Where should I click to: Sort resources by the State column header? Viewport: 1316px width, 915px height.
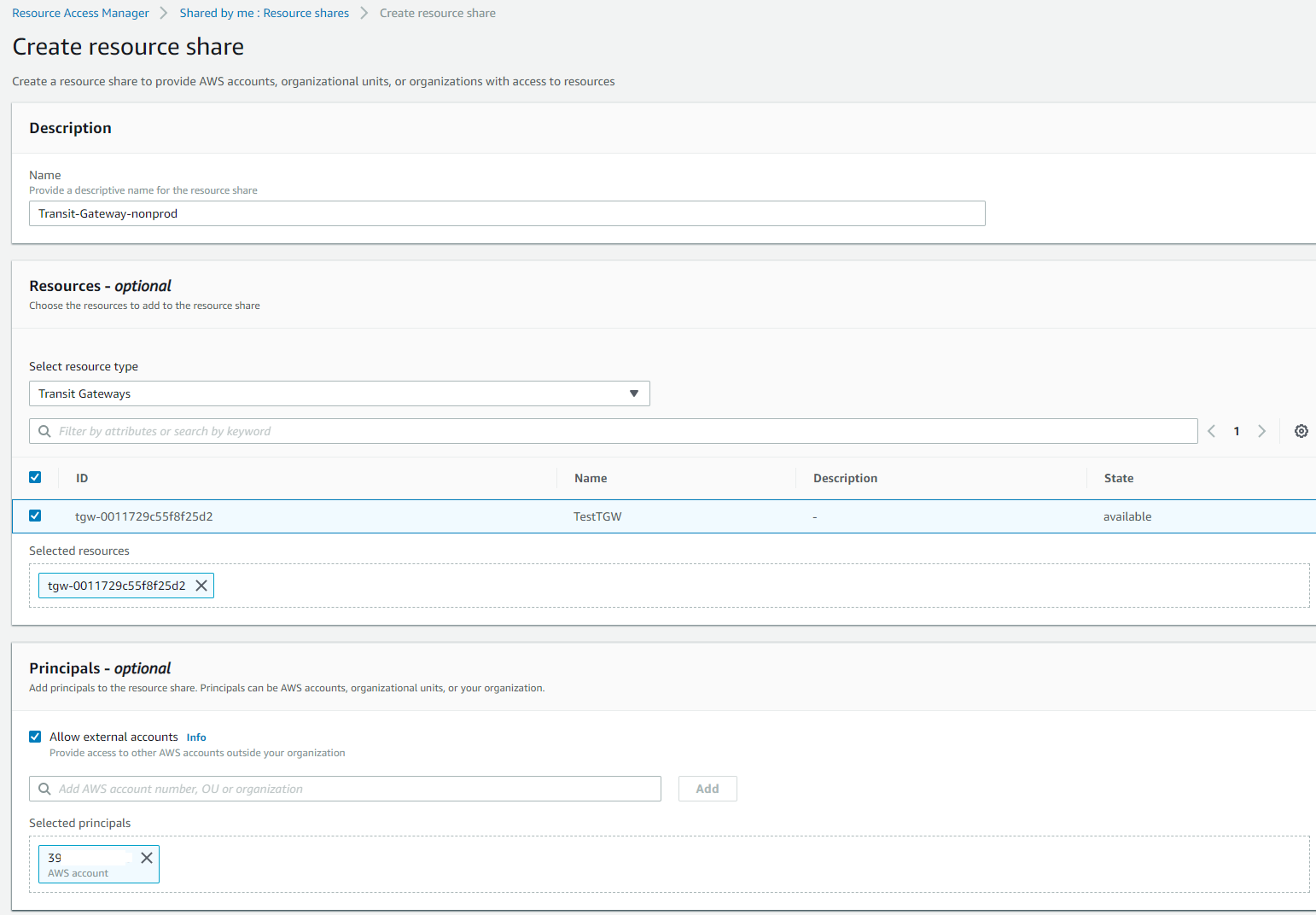1118,478
